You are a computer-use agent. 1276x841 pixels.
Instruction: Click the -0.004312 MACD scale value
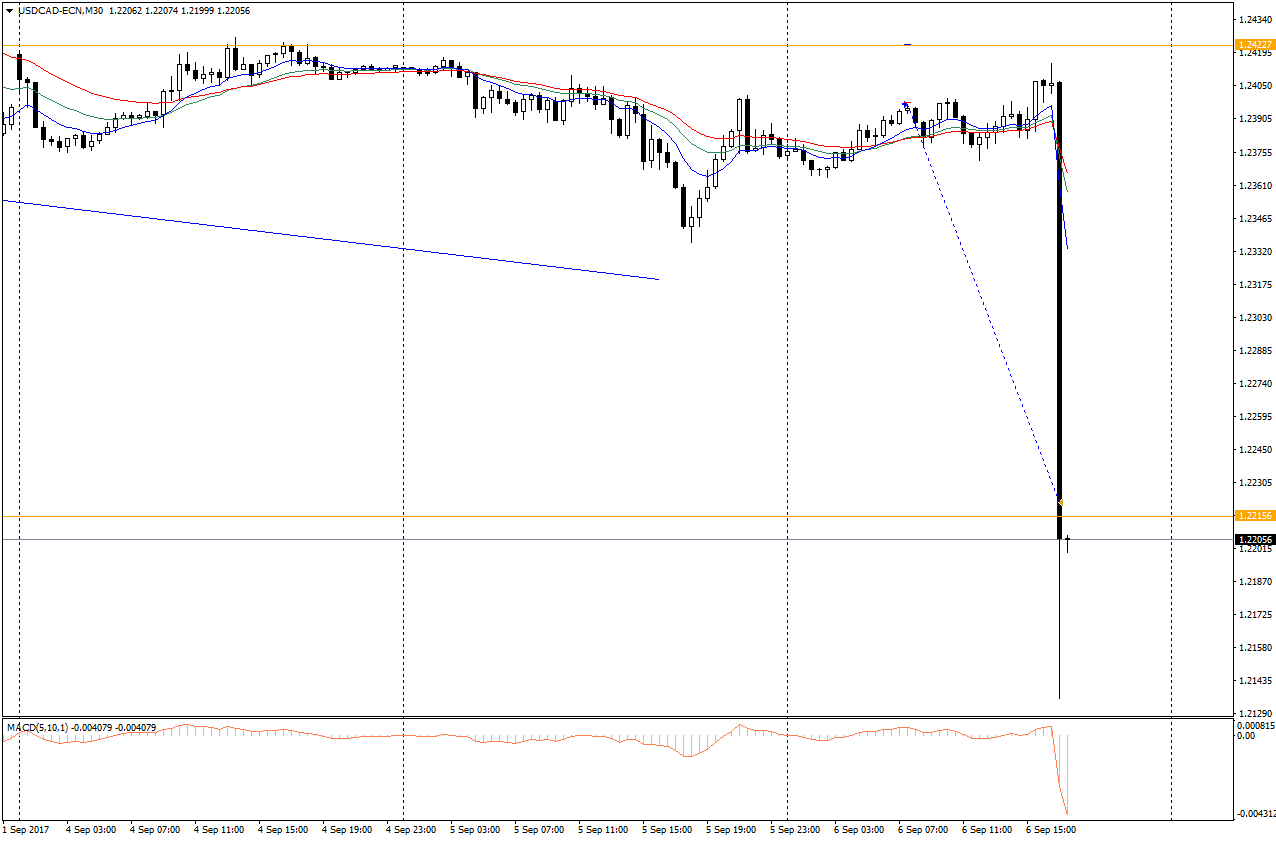tap(1255, 813)
